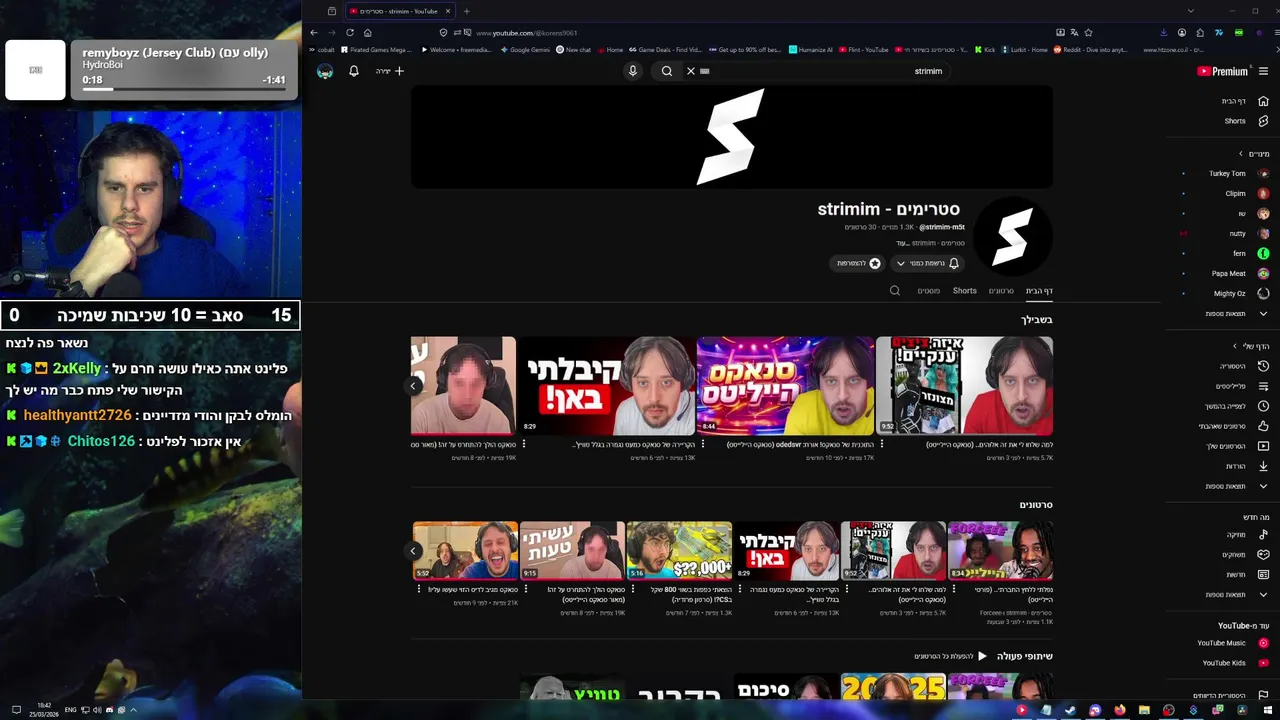The image size is (1280, 720).
Task: Open מוזיקה music in the sidebar
Action: pos(1247,534)
